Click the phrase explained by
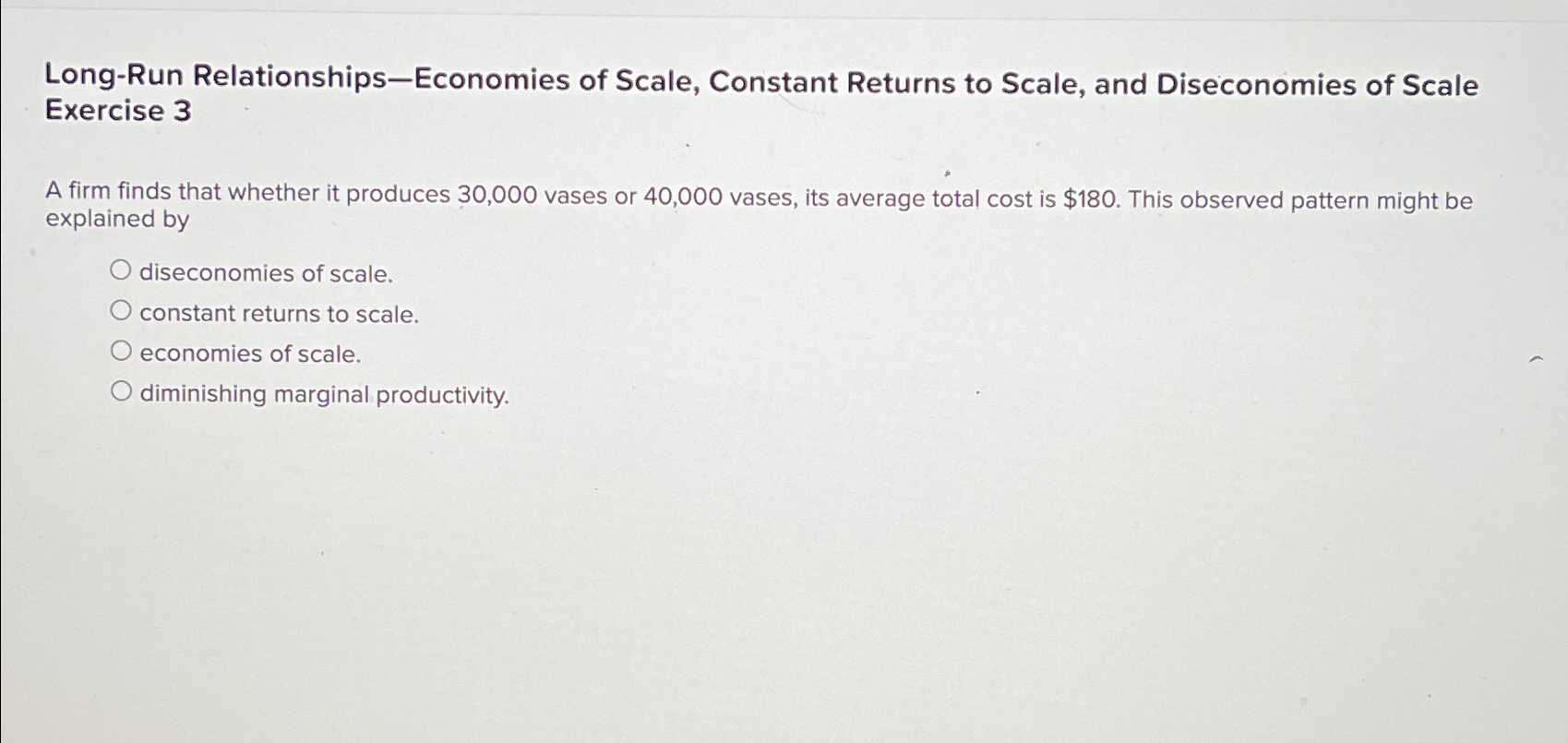 (115, 219)
